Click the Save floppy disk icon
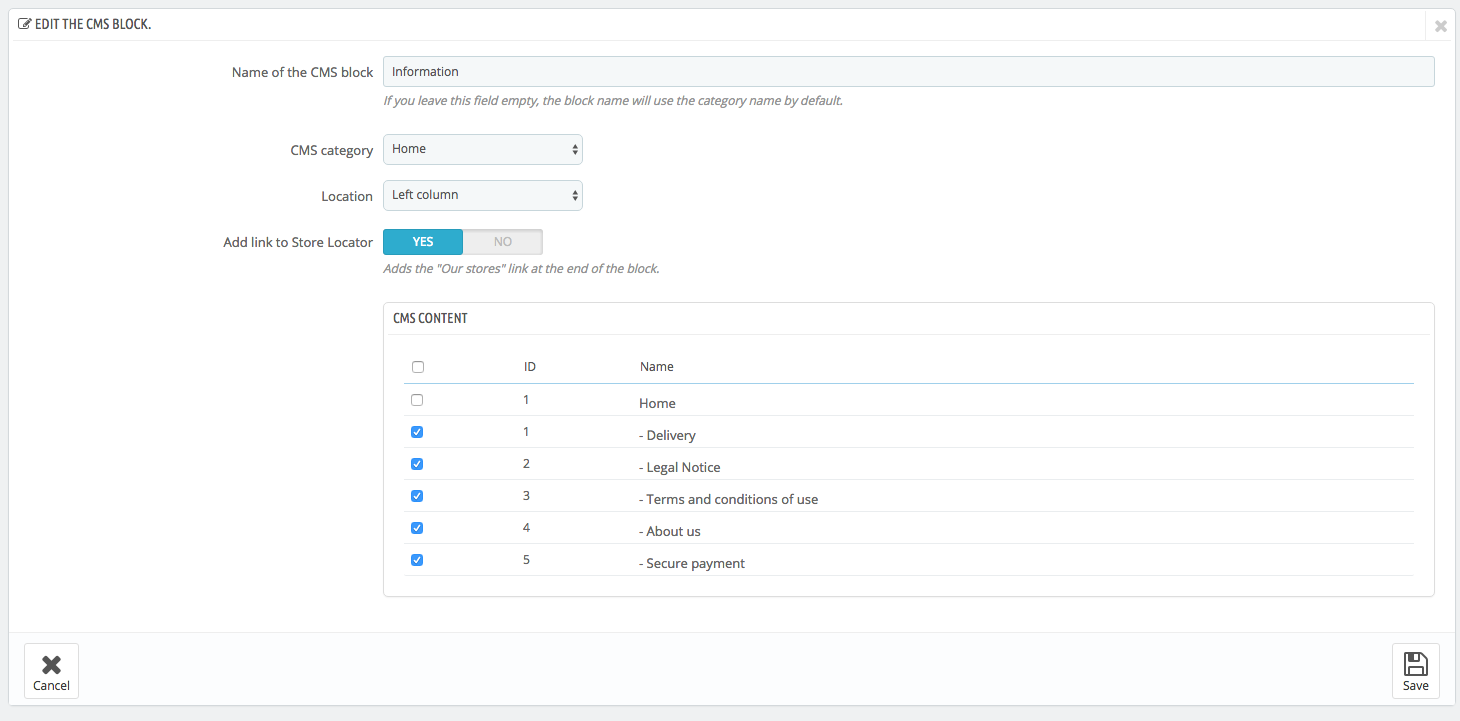Image resolution: width=1460 pixels, height=721 pixels. [1415, 664]
